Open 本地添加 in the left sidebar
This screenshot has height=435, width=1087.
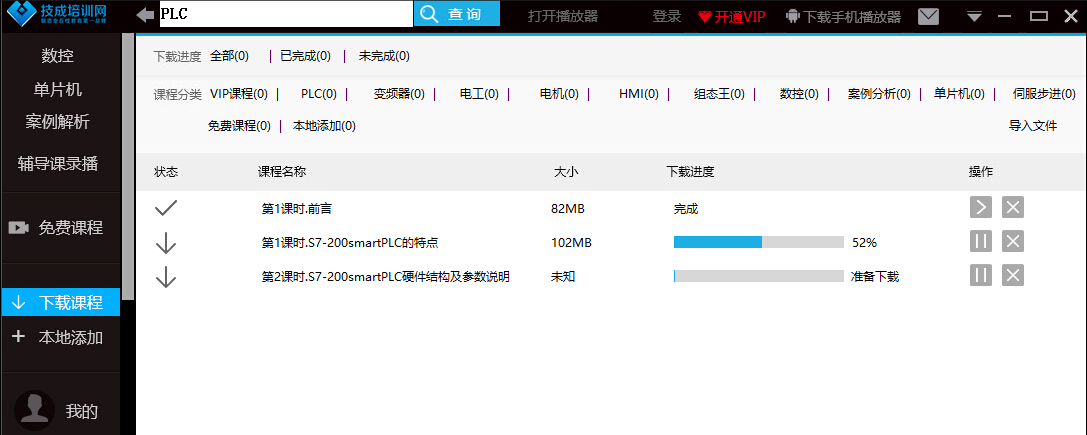tap(60, 337)
